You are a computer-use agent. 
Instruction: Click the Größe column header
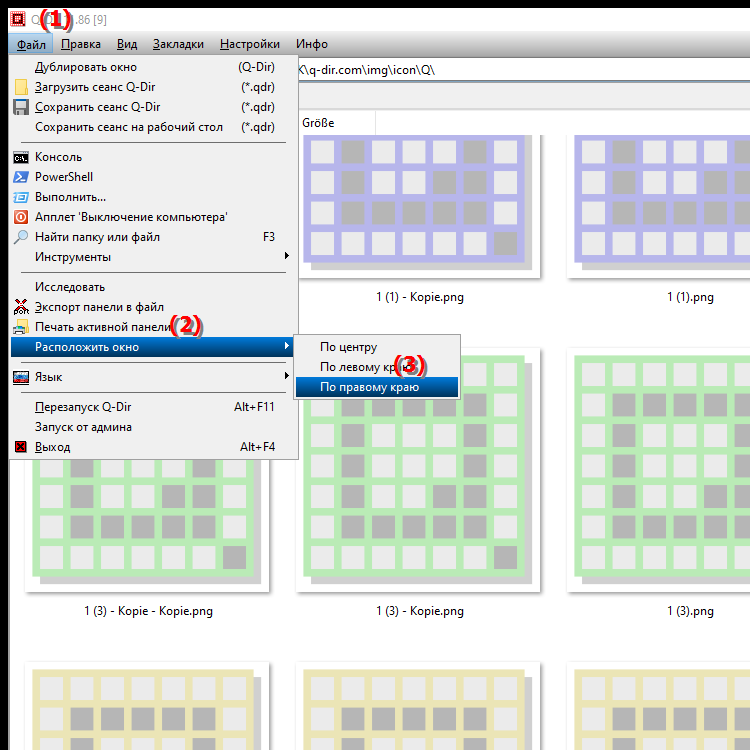[337, 123]
